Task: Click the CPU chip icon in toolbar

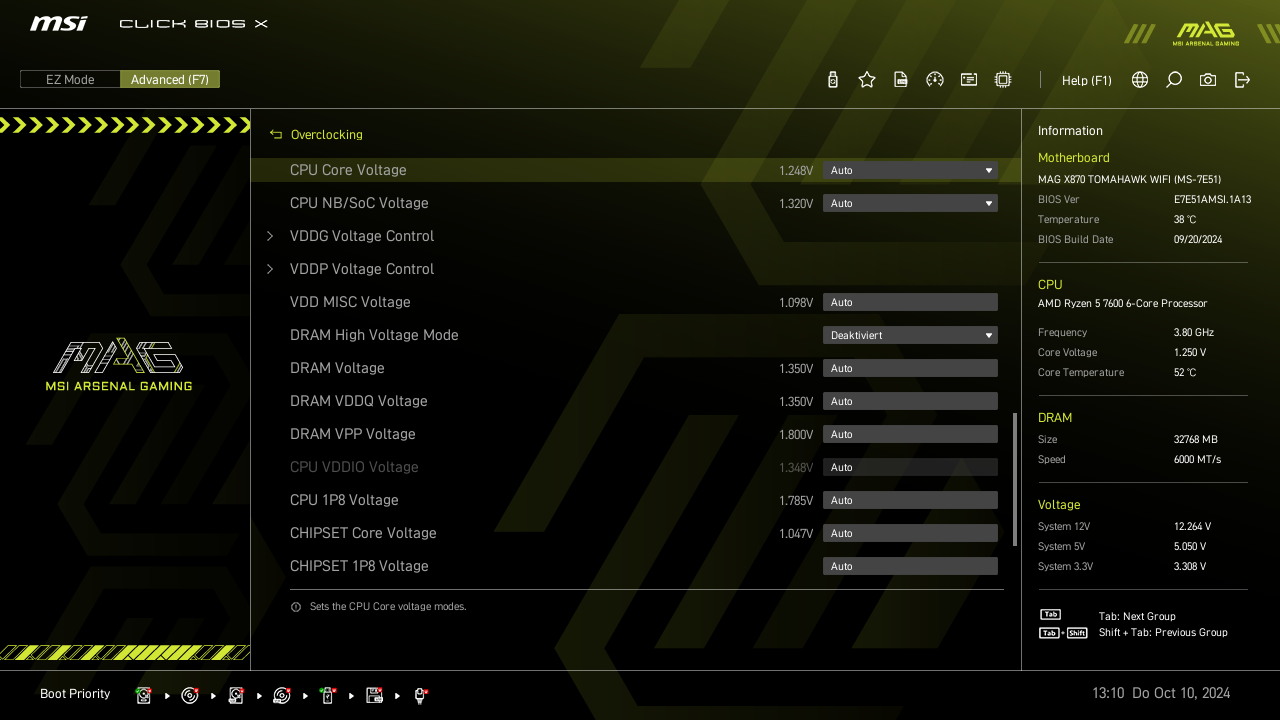Action: (1003, 80)
